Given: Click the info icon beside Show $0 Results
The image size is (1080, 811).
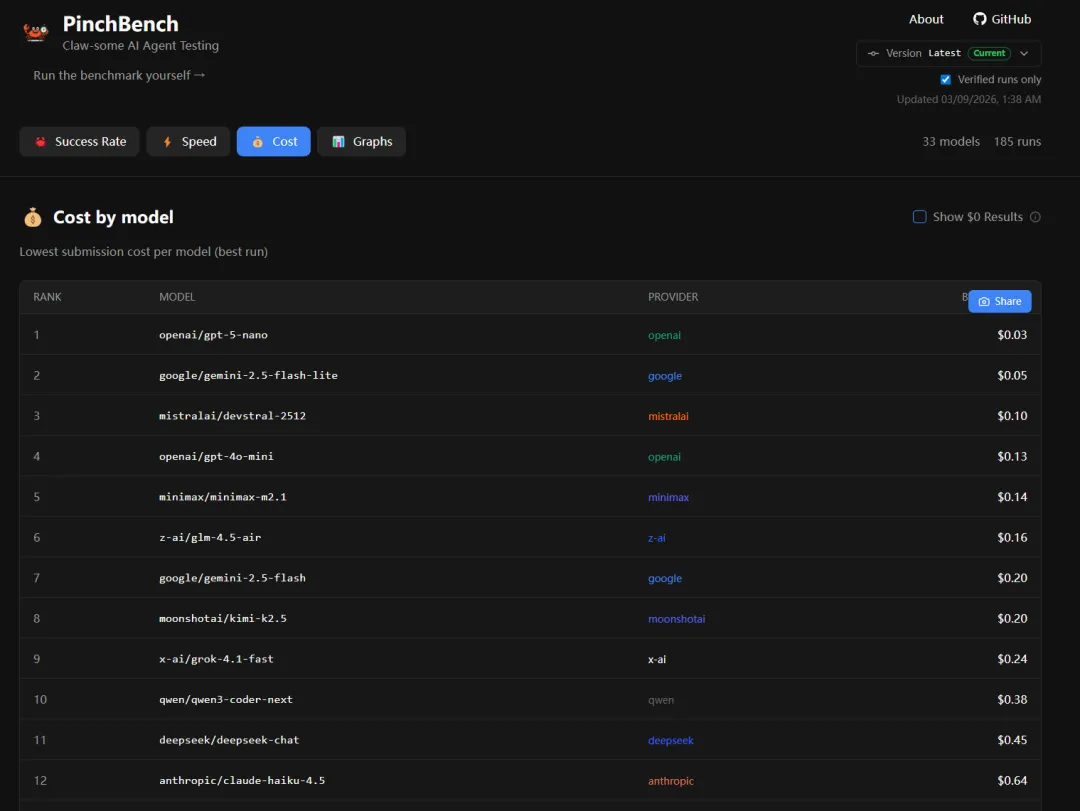Looking at the screenshot, I should coord(1035,217).
